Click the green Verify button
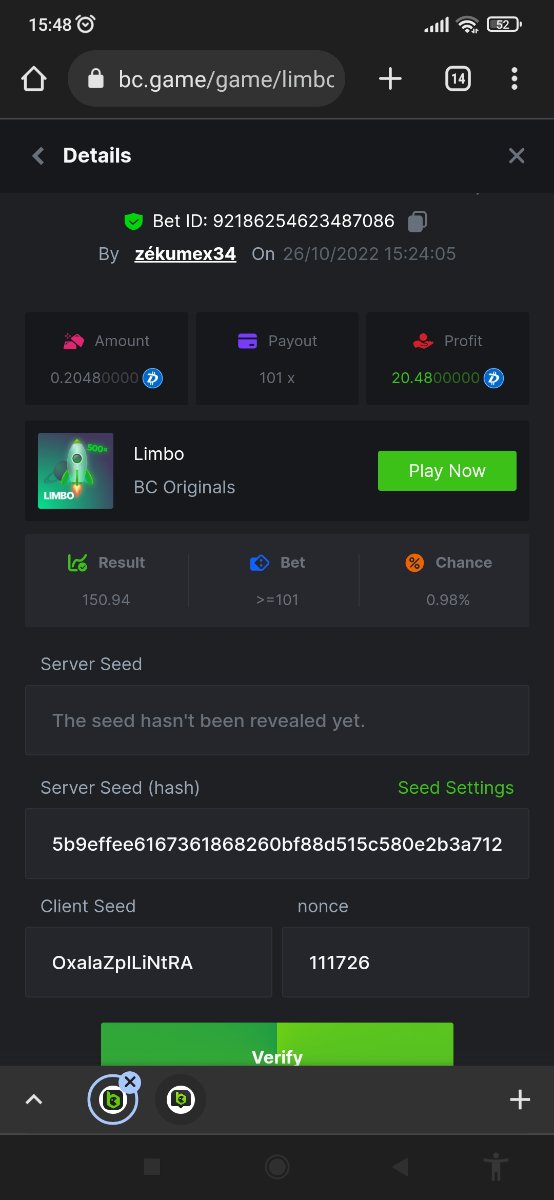The width and height of the screenshot is (554, 1200). click(277, 1044)
